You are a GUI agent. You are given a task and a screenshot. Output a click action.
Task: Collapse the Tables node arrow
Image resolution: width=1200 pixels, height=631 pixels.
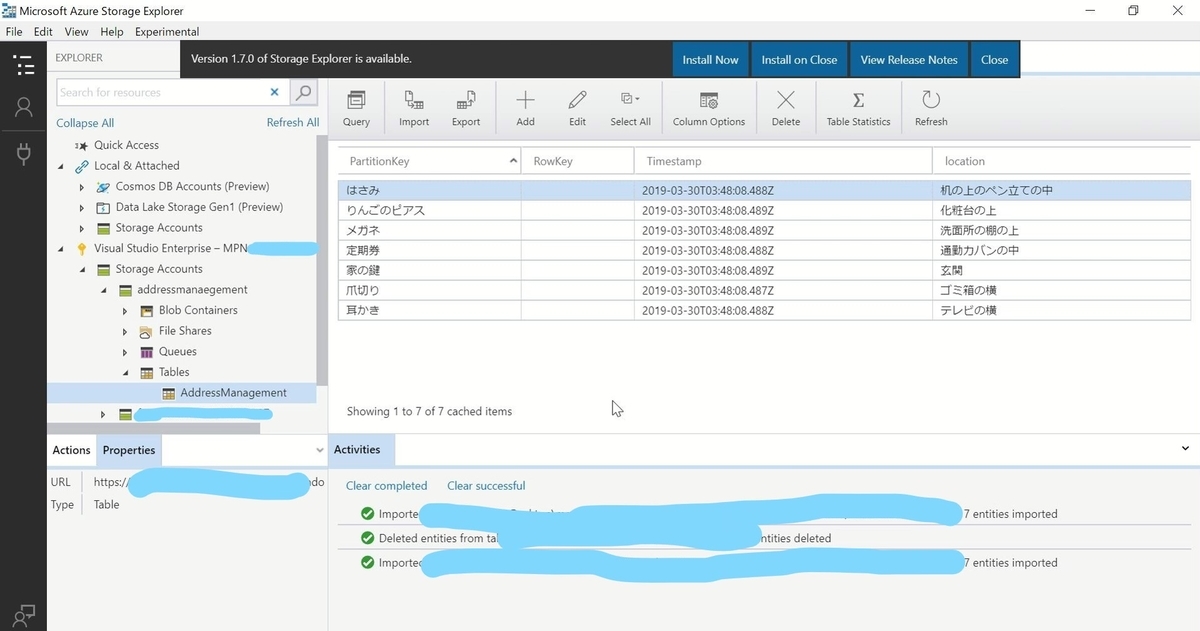tap(125, 372)
